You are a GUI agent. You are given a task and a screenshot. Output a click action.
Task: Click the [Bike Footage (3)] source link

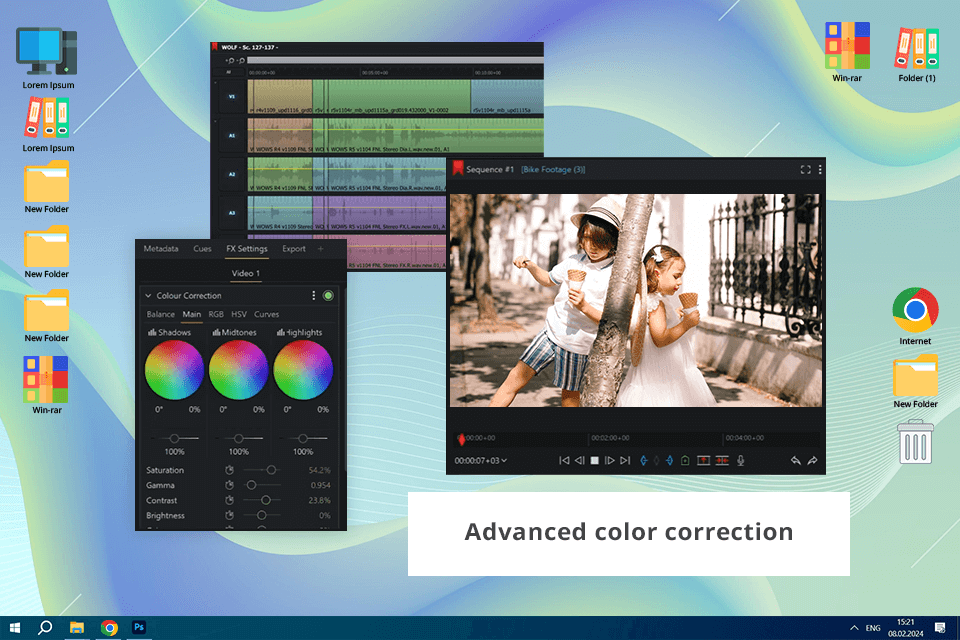click(x=553, y=170)
